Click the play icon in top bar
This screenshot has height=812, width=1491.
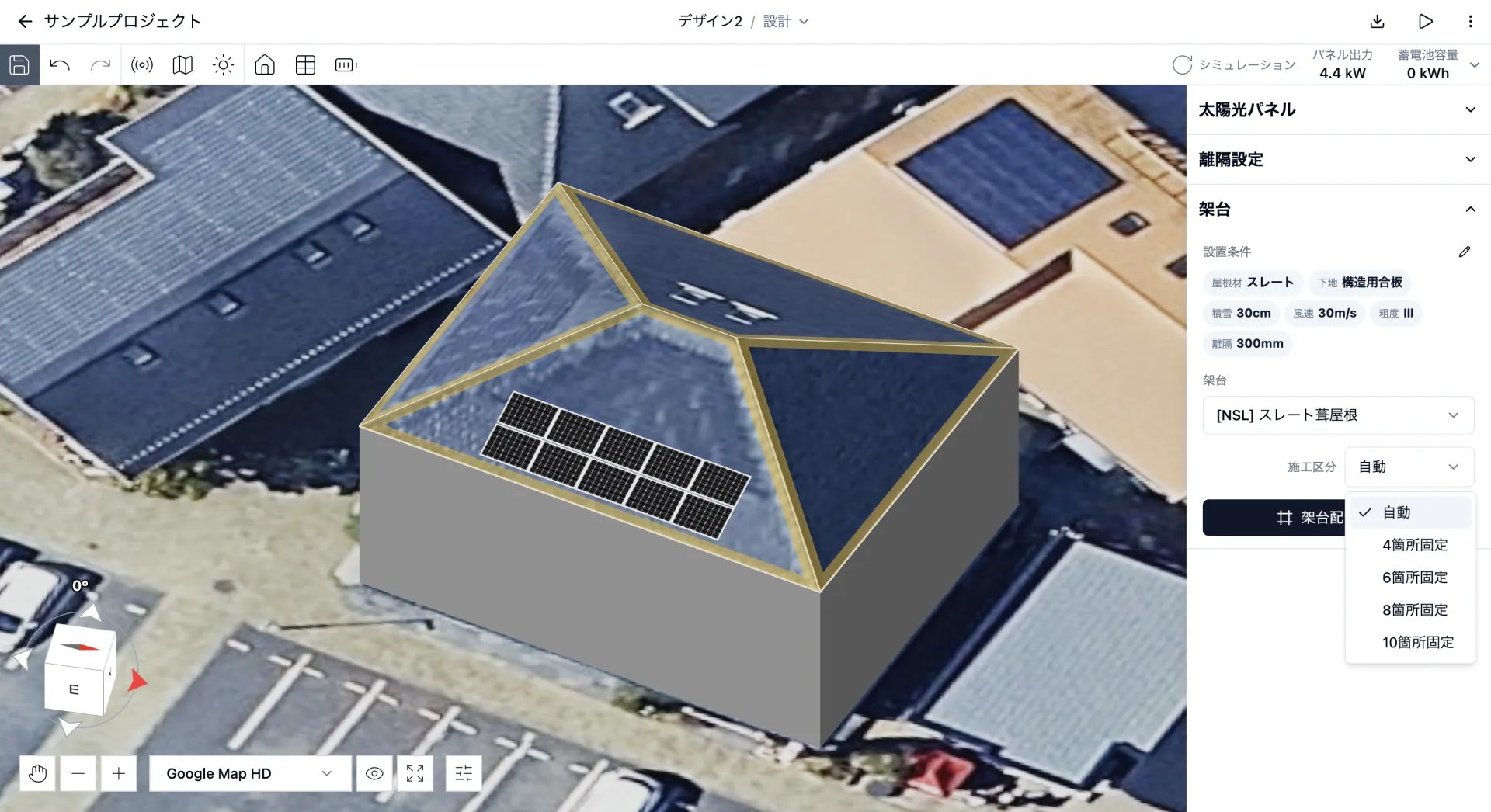pyautogui.click(x=1425, y=21)
